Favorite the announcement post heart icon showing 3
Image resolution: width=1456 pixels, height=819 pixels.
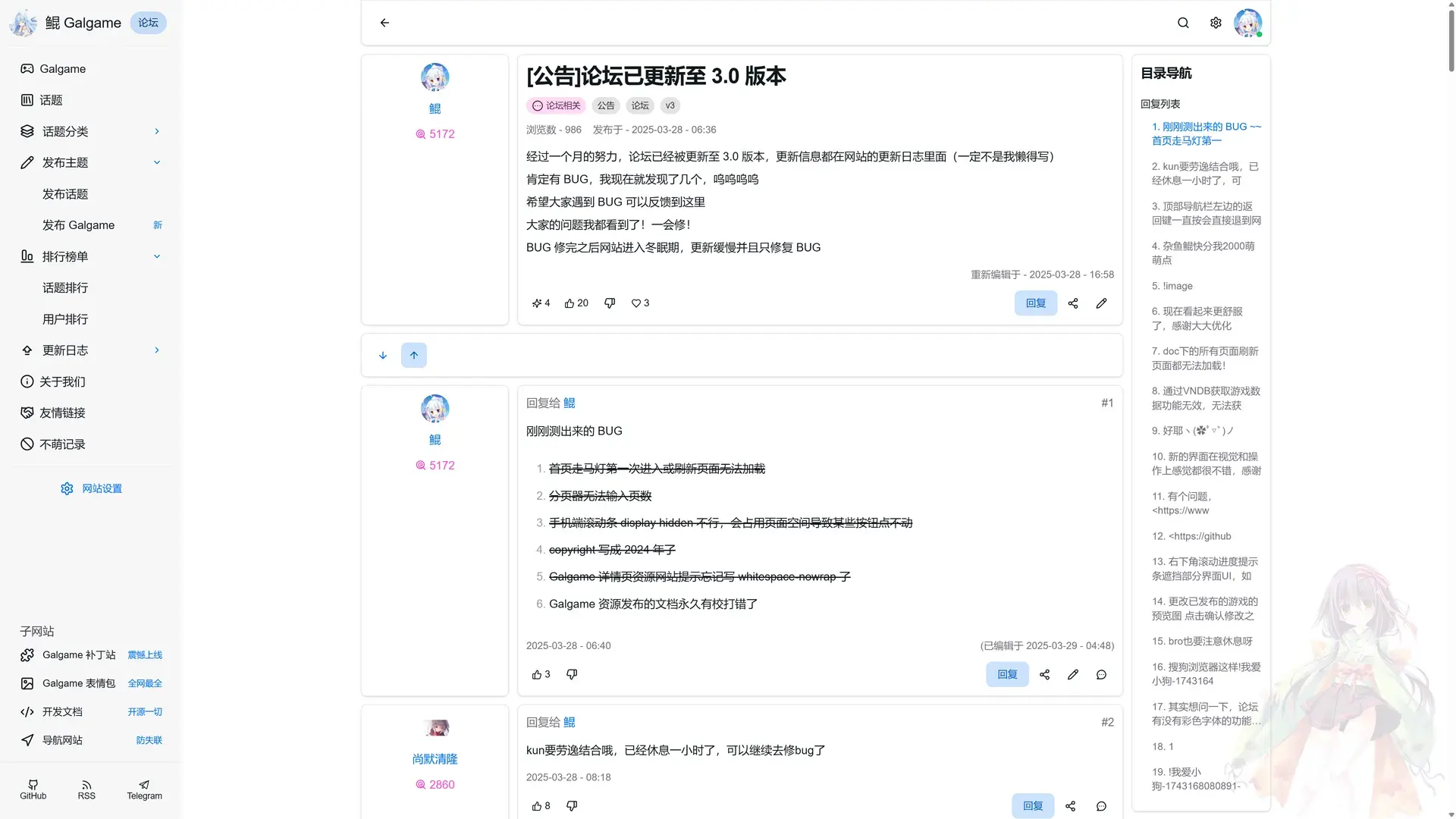[640, 303]
